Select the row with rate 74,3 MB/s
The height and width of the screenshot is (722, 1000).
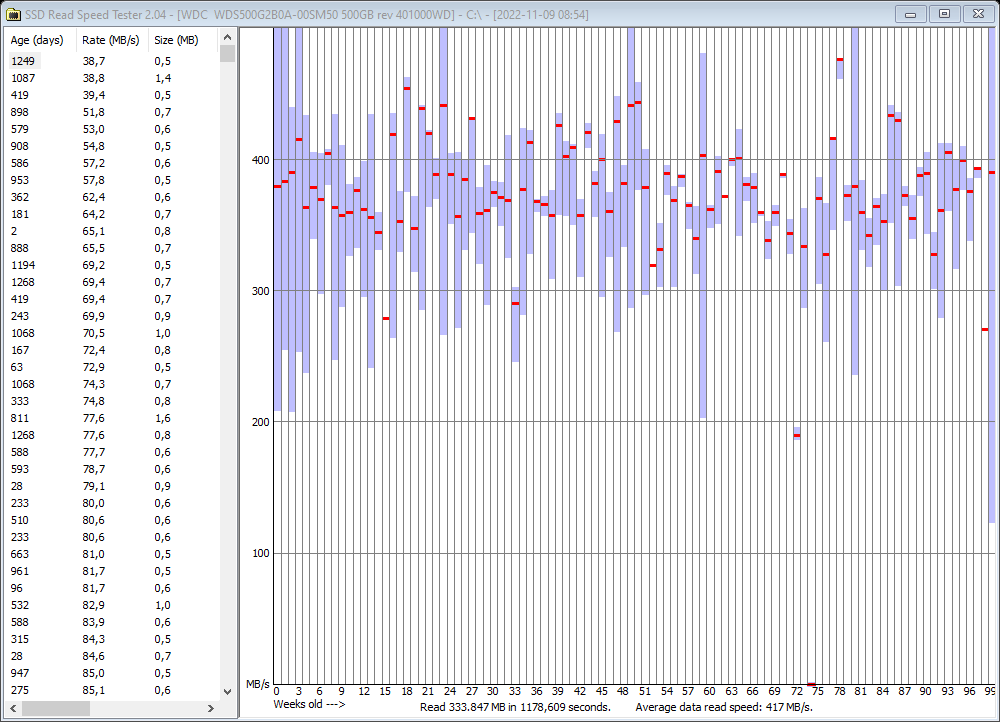click(x=112, y=384)
